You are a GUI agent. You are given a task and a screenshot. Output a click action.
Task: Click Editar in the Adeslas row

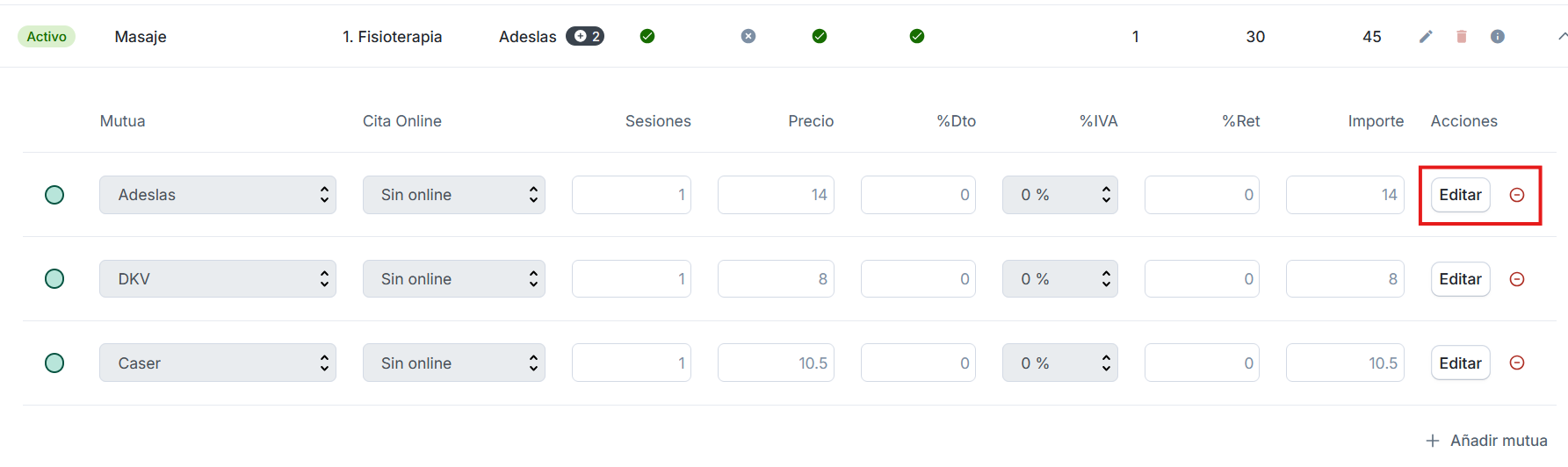[1460, 195]
